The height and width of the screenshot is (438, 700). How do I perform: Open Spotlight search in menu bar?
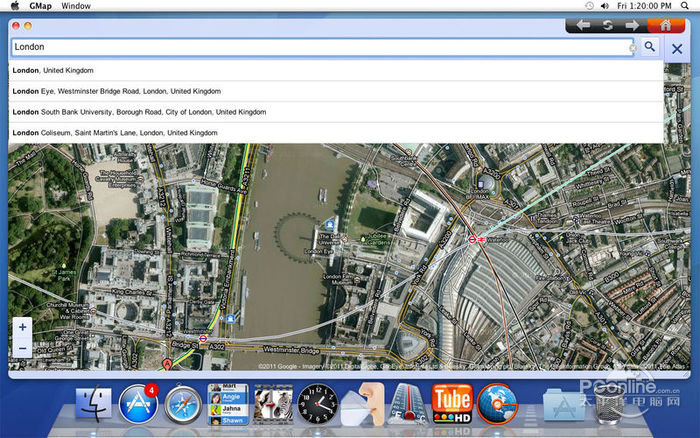685,6
